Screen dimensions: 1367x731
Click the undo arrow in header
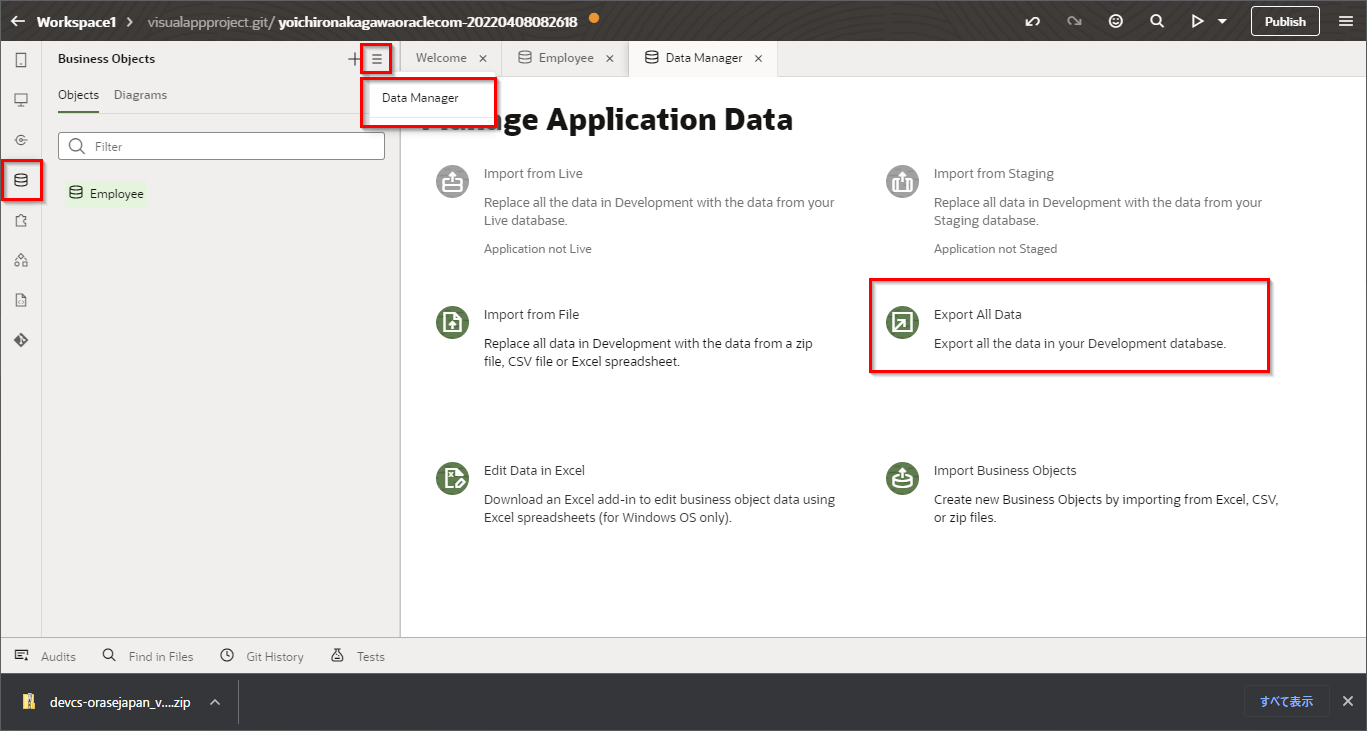pos(1033,21)
